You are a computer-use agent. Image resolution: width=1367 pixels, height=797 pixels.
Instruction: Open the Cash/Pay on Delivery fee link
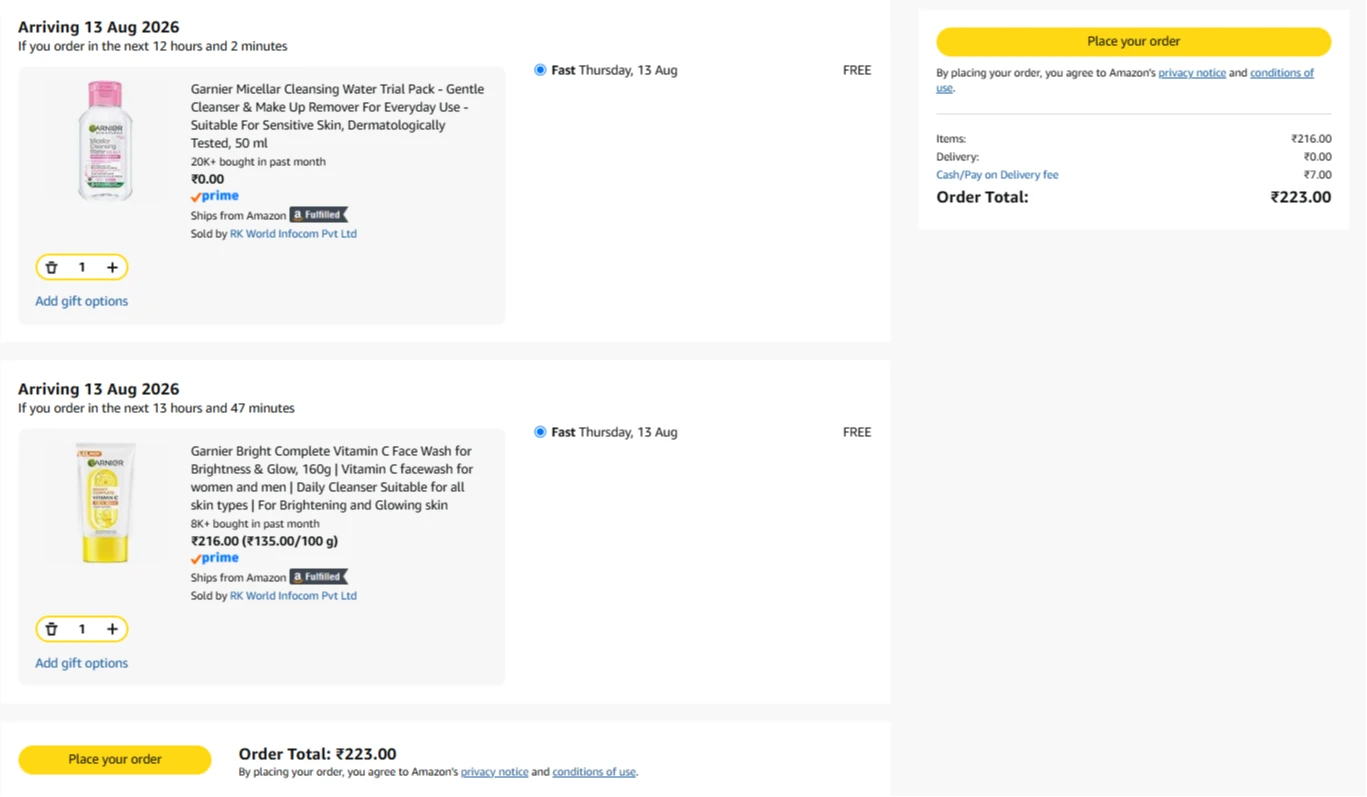point(997,175)
